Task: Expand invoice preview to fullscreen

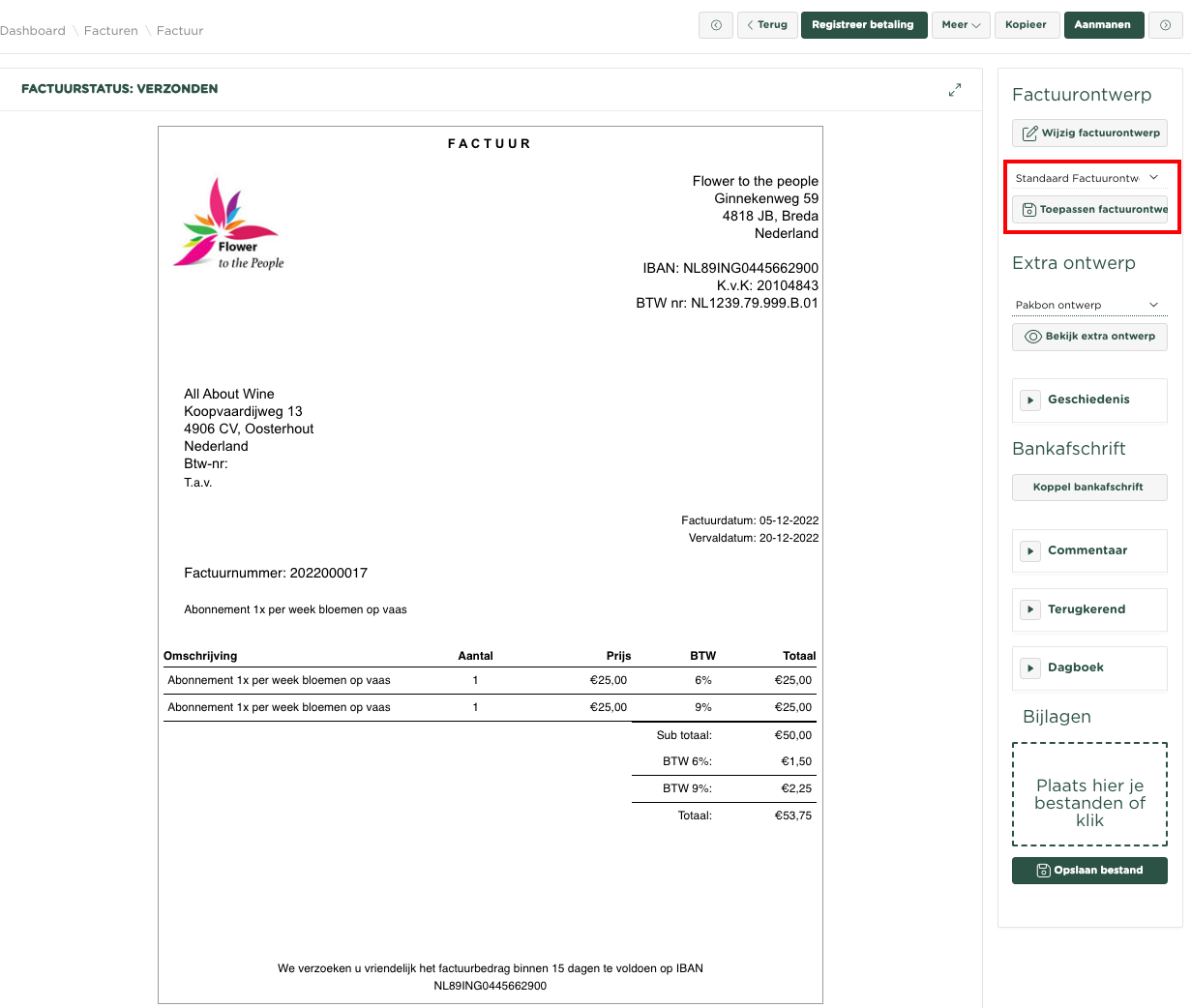Action: [x=955, y=89]
